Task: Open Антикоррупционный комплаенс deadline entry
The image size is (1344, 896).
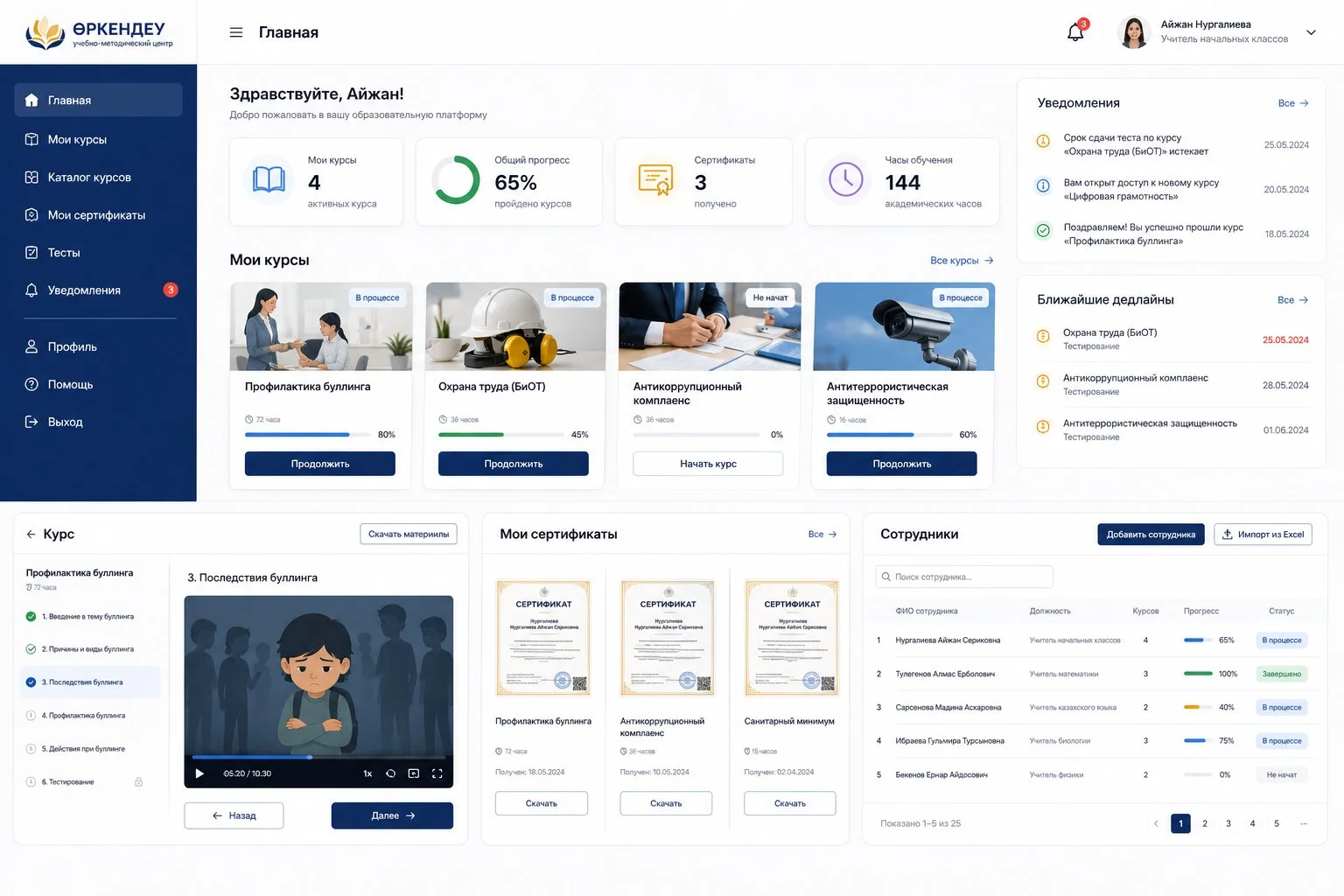Action: point(1172,384)
